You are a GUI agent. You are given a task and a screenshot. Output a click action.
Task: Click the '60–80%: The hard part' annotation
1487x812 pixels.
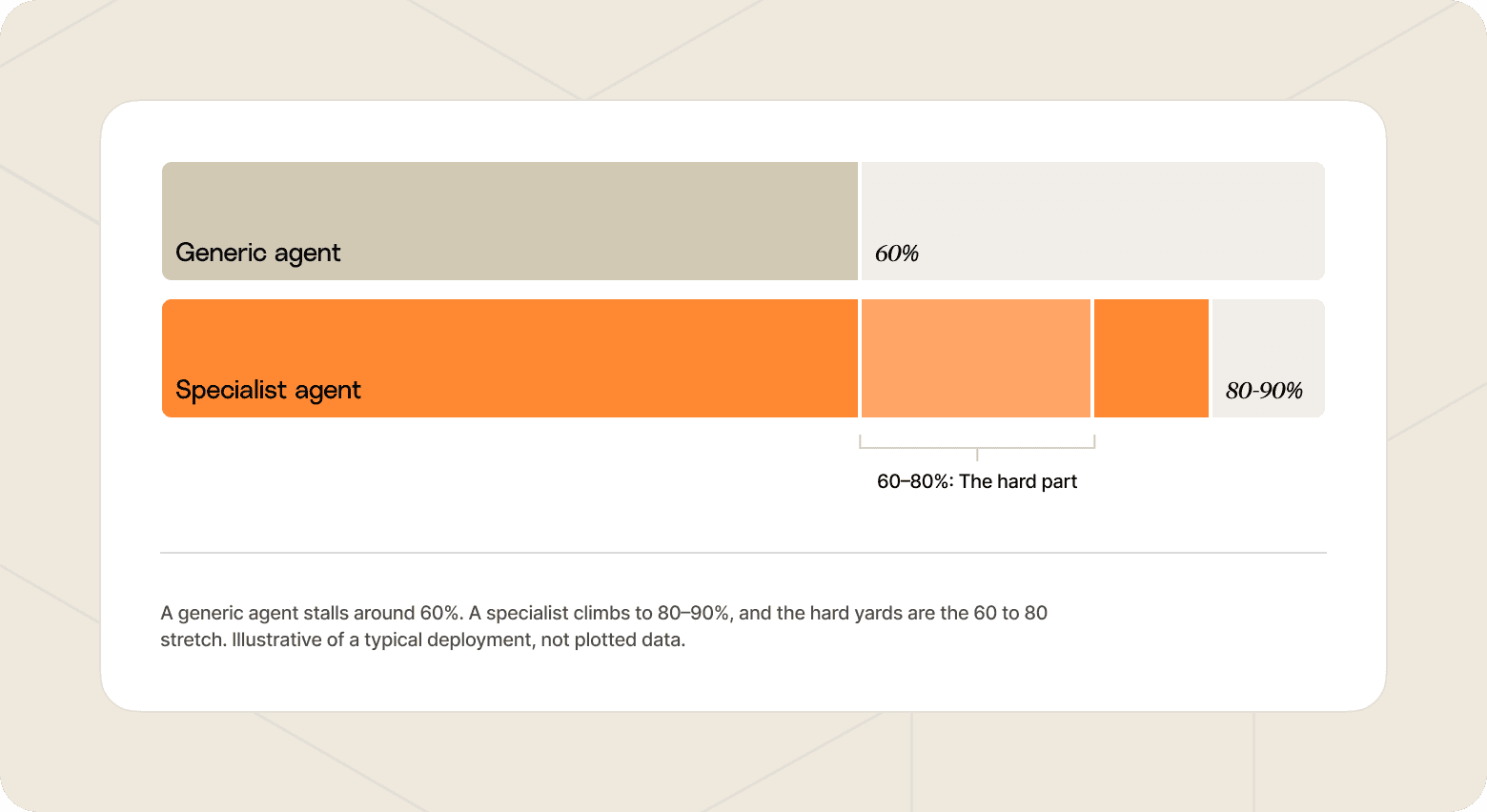tap(977, 481)
